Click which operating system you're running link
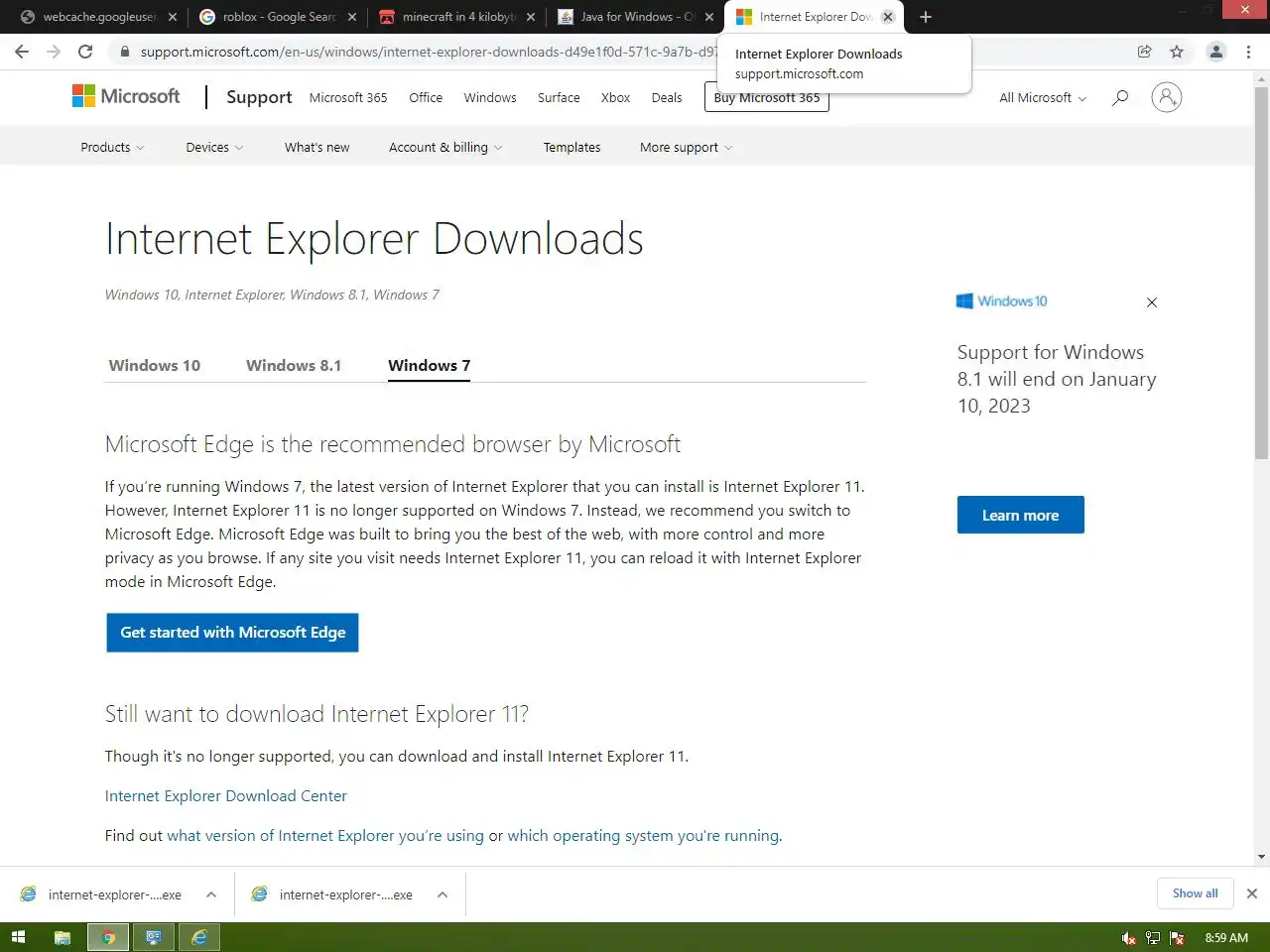 [643, 835]
